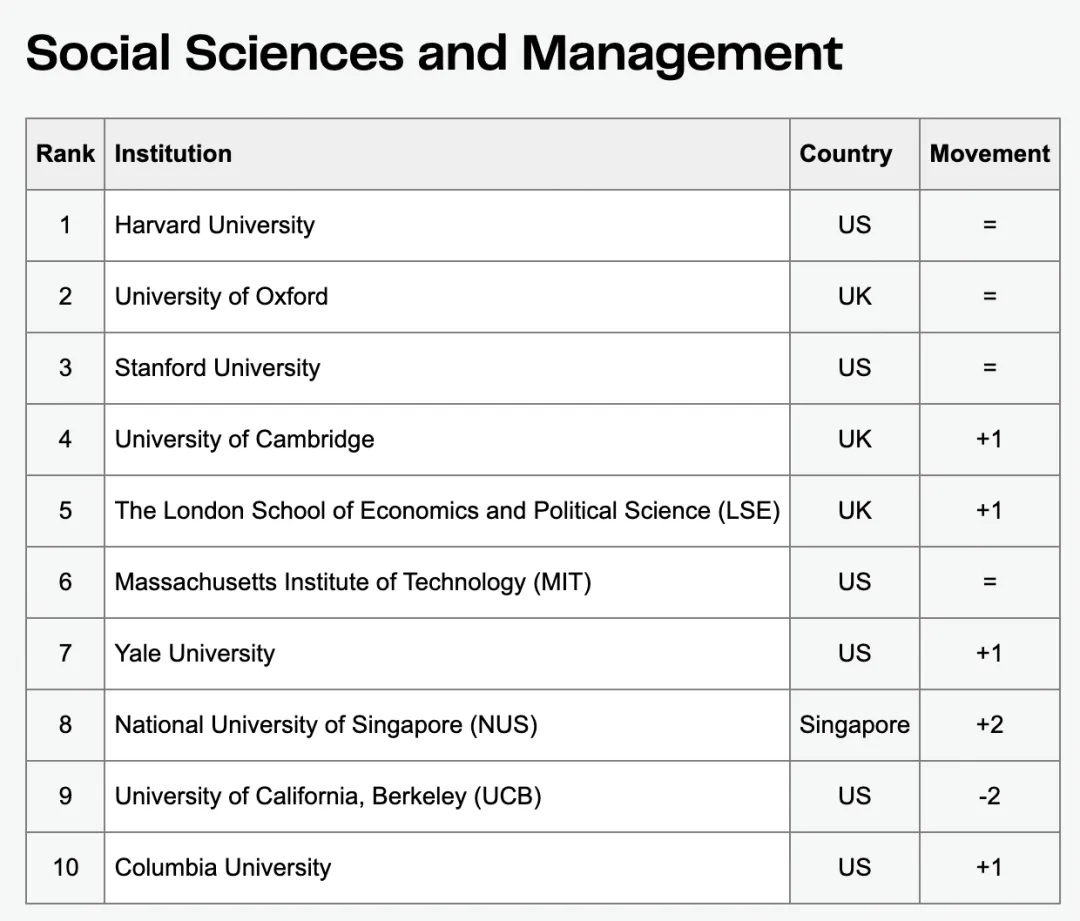Click the Movement column header
The width and height of the screenshot is (1080, 921).
989,154
